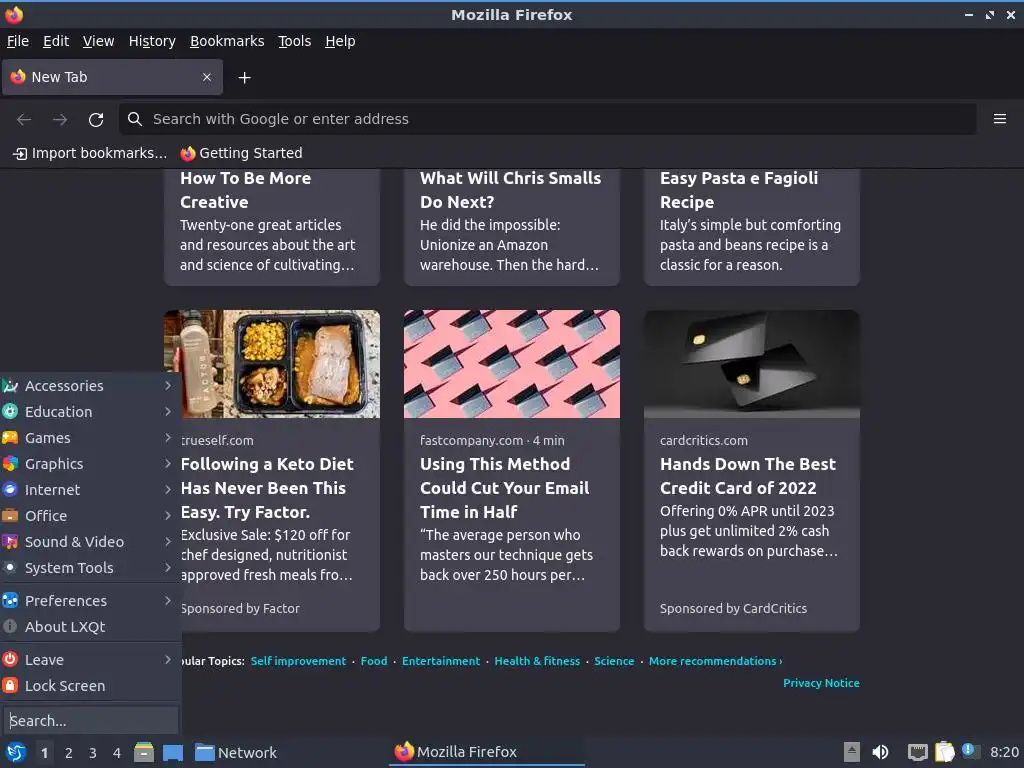Open the Firefox hamburger menu
This screenshot has width=1024, height=768.
(x=999, y=119)
